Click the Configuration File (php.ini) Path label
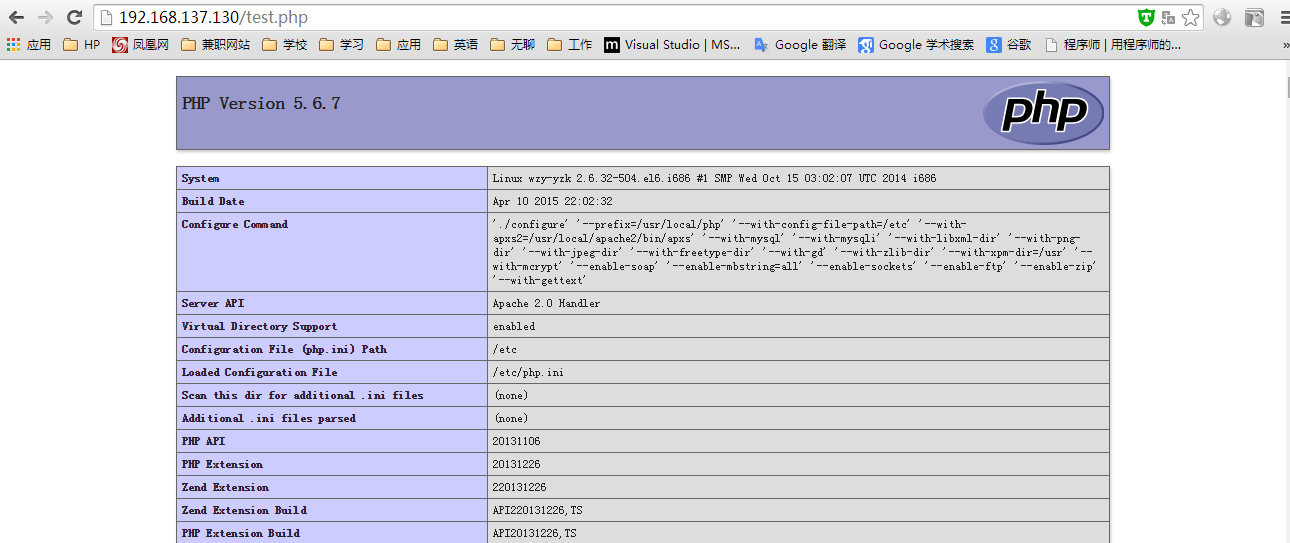 [284, 349]
